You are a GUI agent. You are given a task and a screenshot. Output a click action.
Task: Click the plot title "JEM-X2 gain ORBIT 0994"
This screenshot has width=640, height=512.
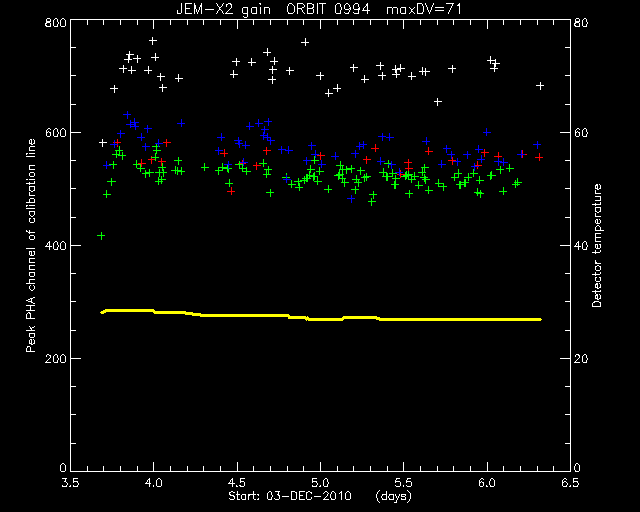coord(273,9)
